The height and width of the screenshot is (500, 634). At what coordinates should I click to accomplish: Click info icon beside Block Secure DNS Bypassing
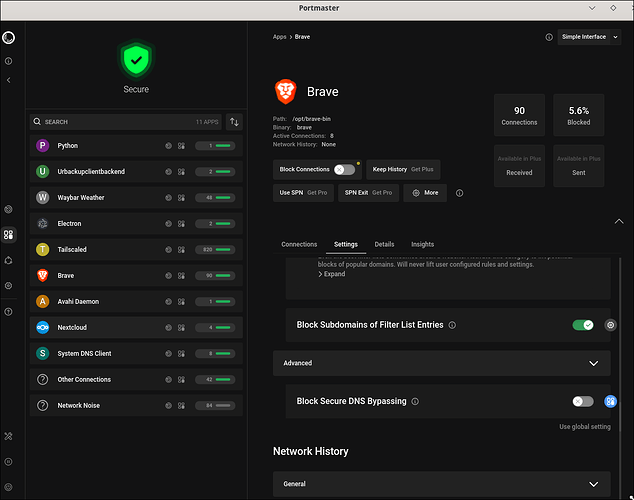415,401
